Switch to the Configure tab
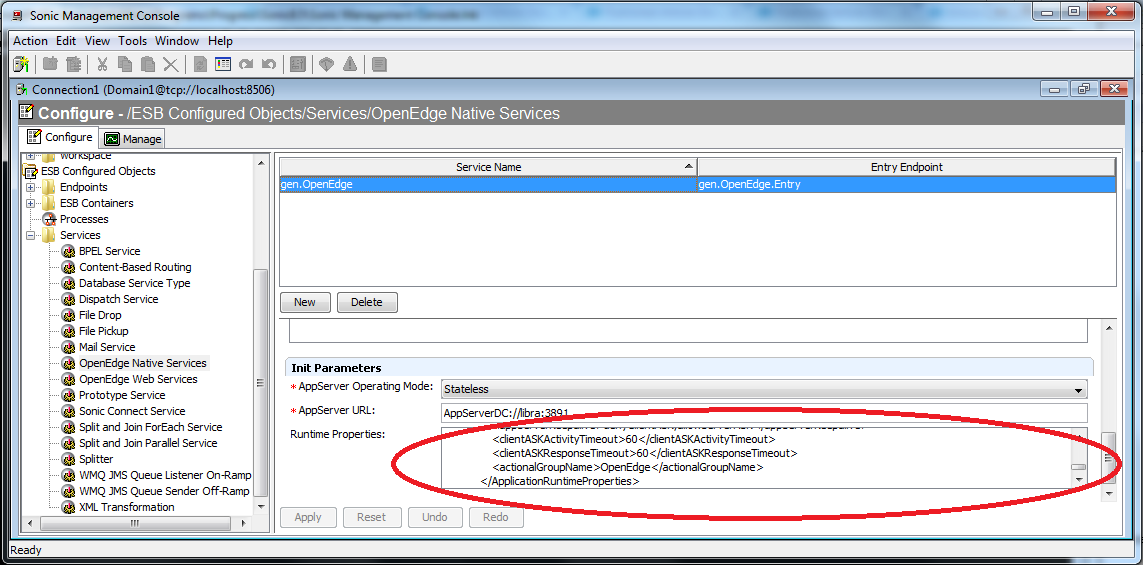 coord(60,137)
